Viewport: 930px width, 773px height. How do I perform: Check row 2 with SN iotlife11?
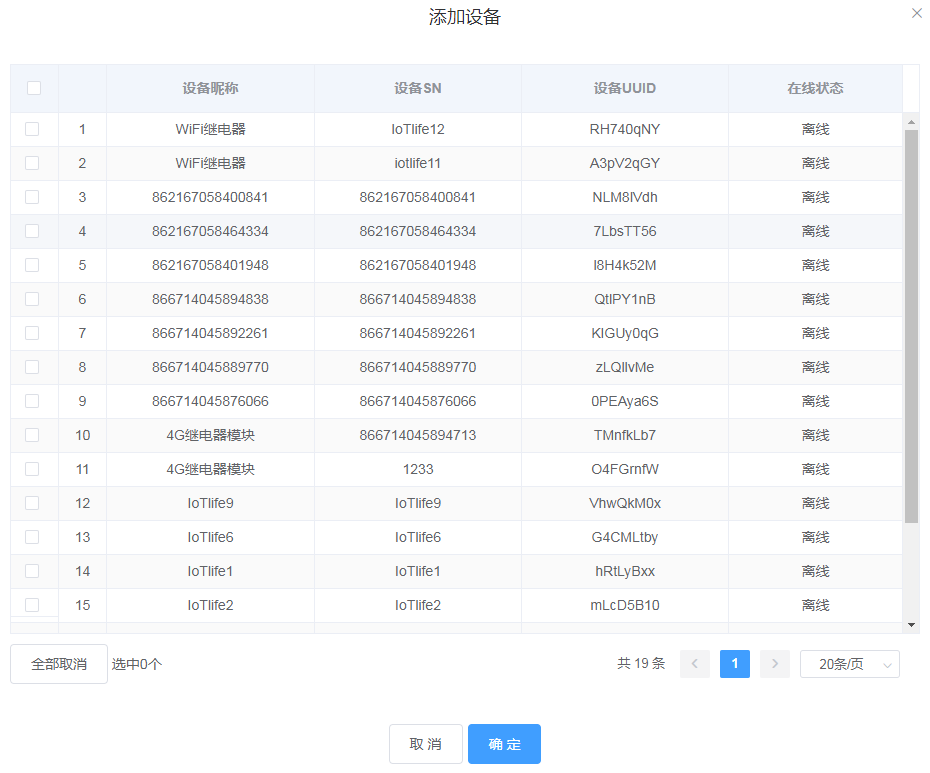pyautogui.click(x=32, y=163)
